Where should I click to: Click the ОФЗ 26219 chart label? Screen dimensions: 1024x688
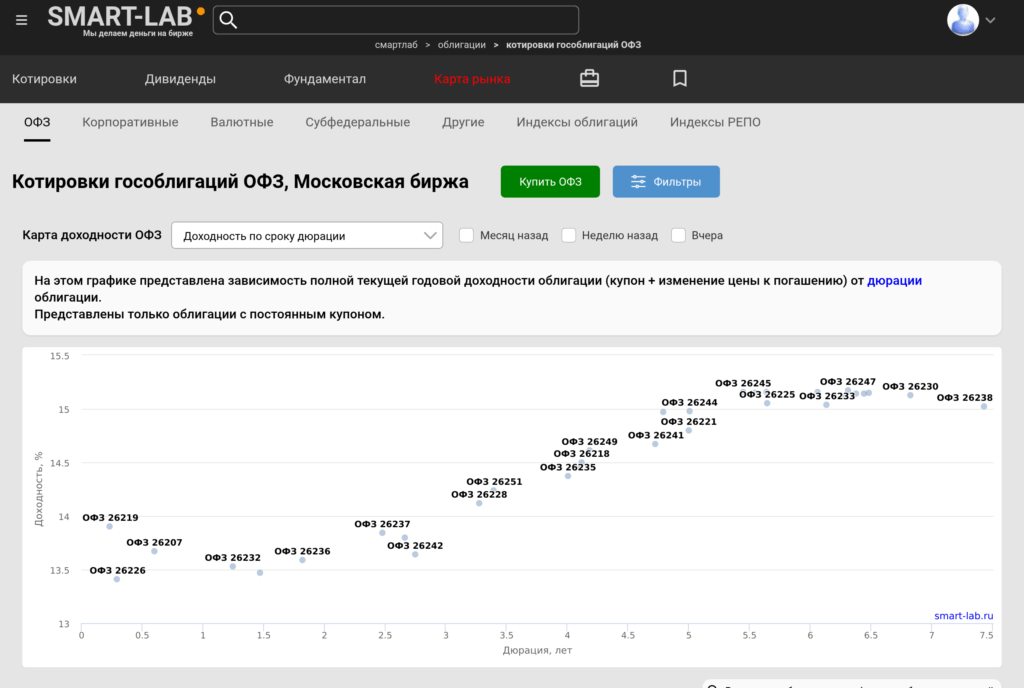click(110, 518)
